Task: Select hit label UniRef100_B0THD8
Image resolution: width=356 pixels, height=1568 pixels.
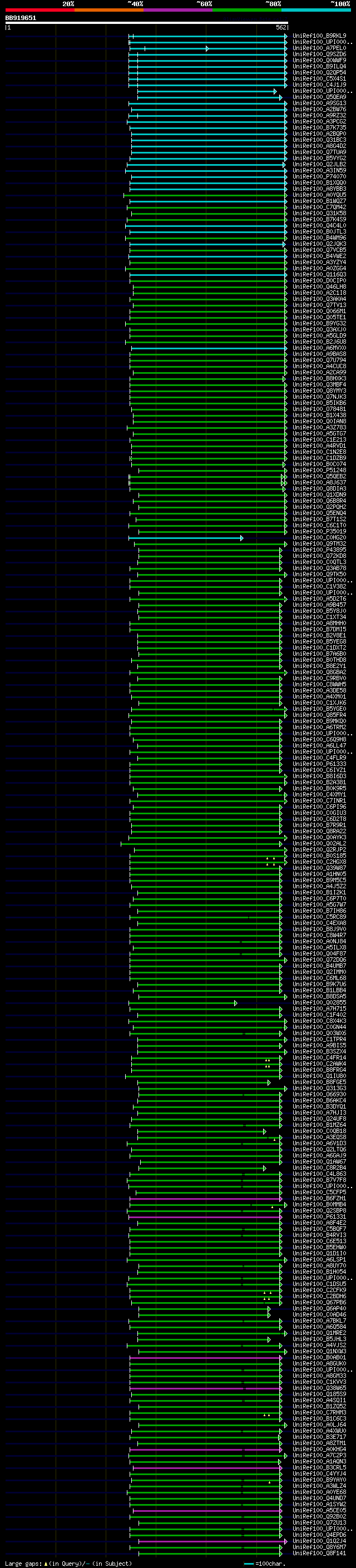Action: [x=319, y=660]
